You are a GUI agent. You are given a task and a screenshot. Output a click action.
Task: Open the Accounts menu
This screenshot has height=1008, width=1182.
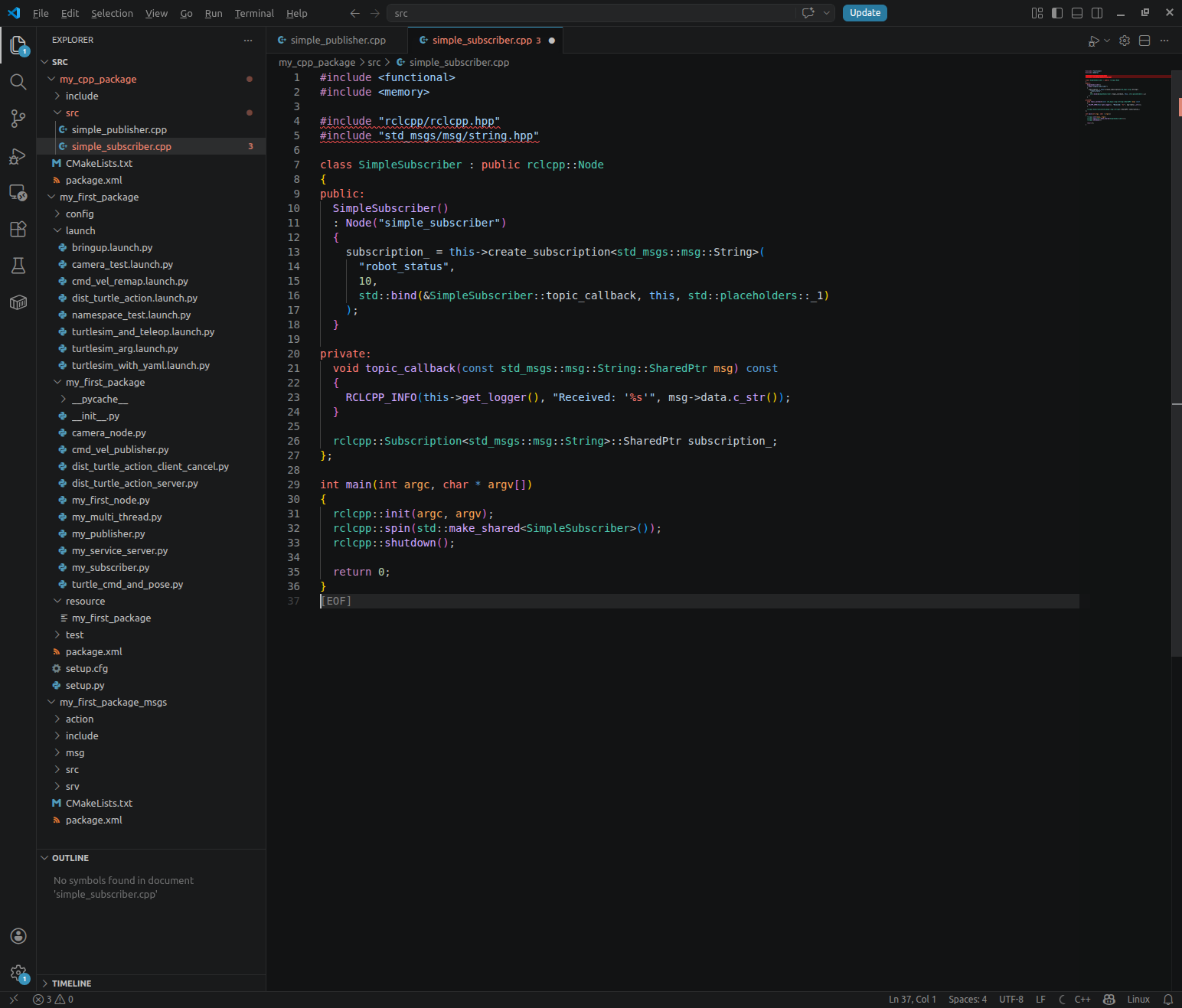coord(18,936)
